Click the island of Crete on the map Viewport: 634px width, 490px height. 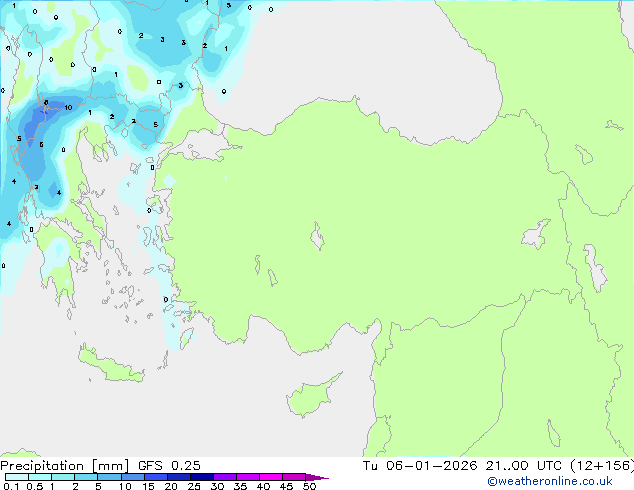(111, 365)
